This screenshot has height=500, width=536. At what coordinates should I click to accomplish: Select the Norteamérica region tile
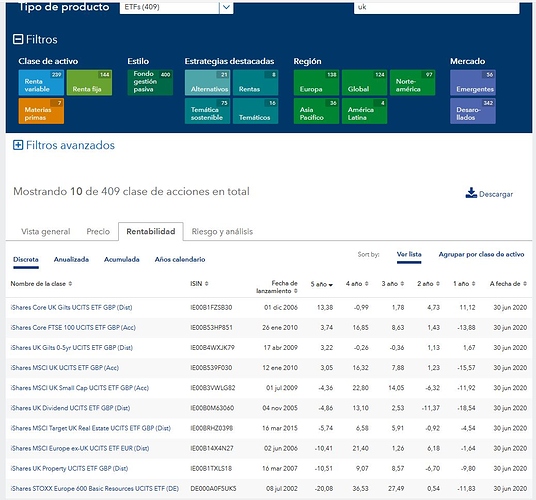point(413,83)
